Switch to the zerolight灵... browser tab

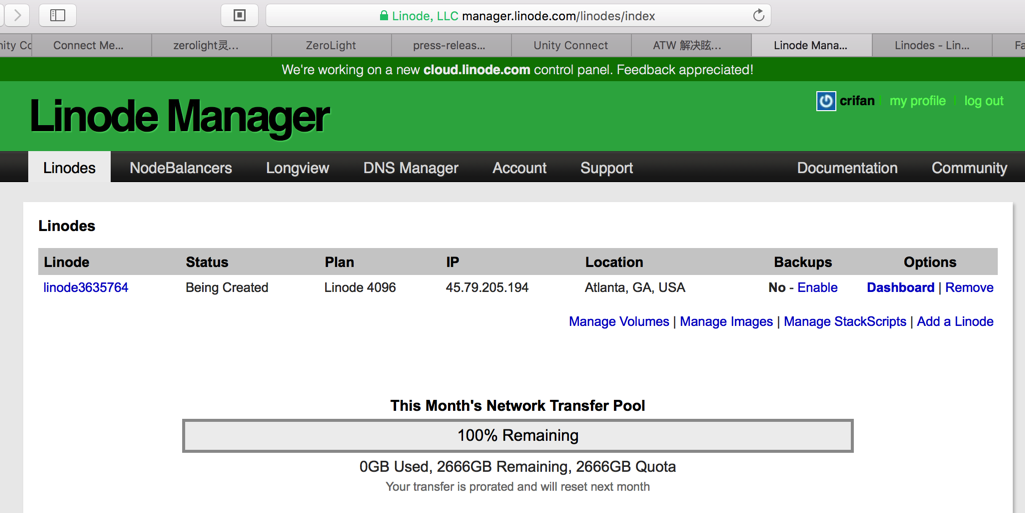pos(211,45)
